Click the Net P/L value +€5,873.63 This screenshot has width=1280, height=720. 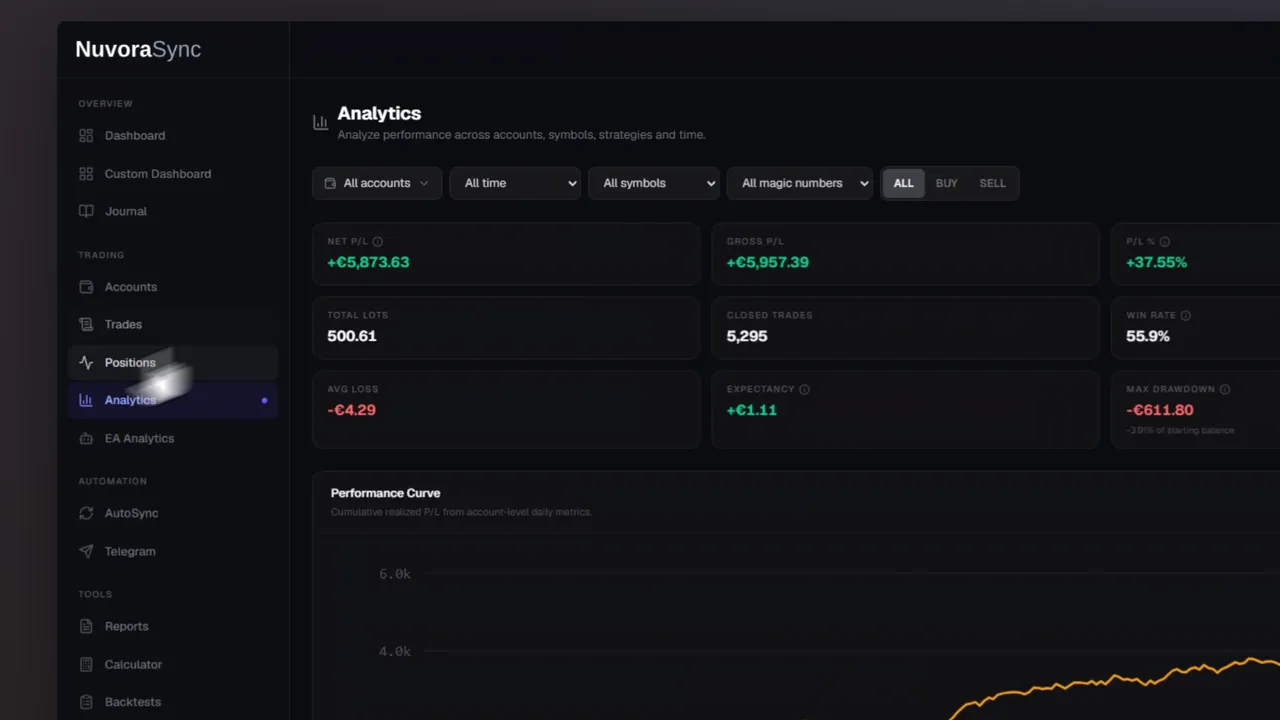pyautogui.click(x=368, y=262)
